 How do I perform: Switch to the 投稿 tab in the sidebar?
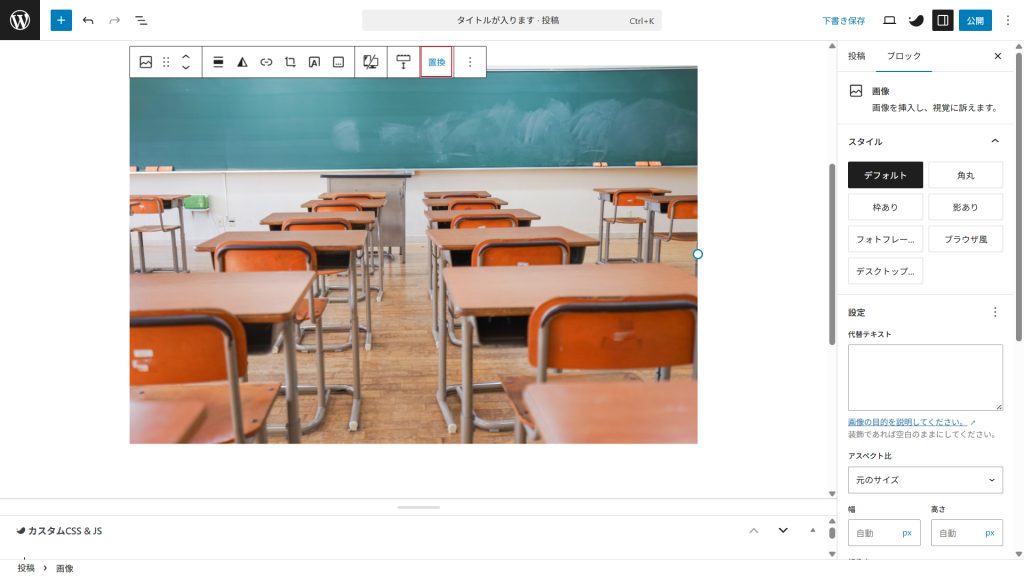tap(856, 56)
